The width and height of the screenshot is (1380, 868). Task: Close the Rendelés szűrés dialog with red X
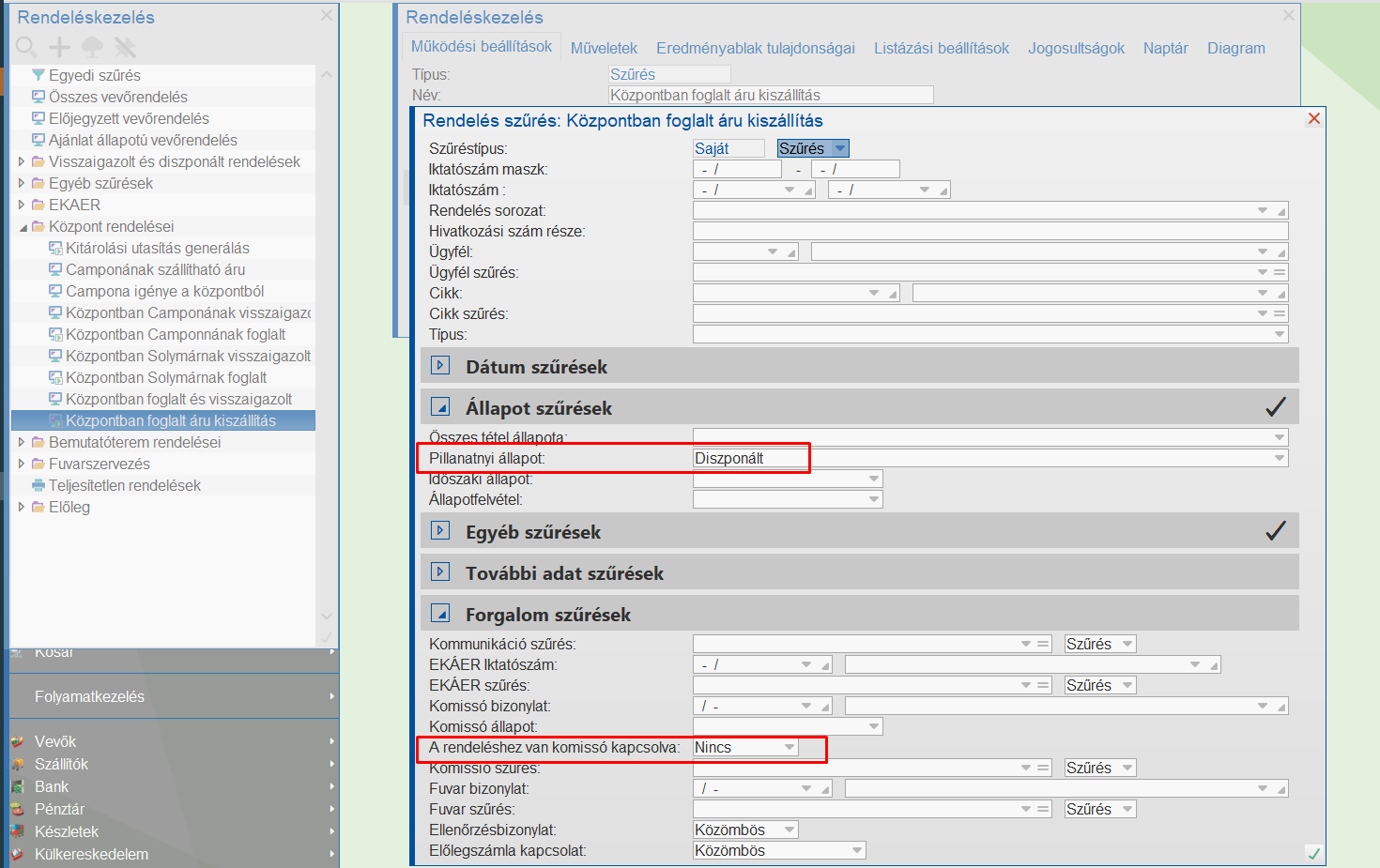coord(1314,118)
